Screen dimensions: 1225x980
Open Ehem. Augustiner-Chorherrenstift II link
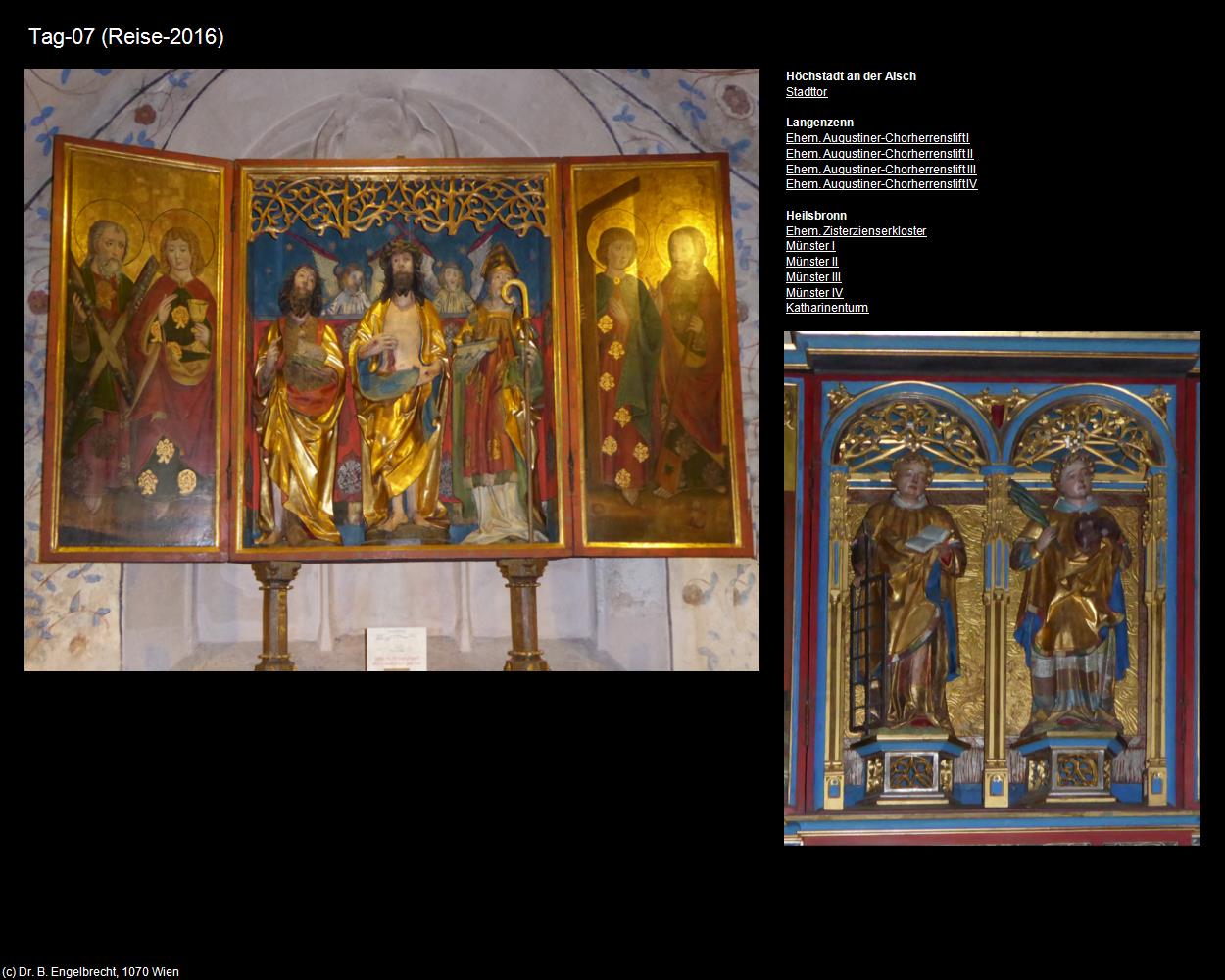879,154
